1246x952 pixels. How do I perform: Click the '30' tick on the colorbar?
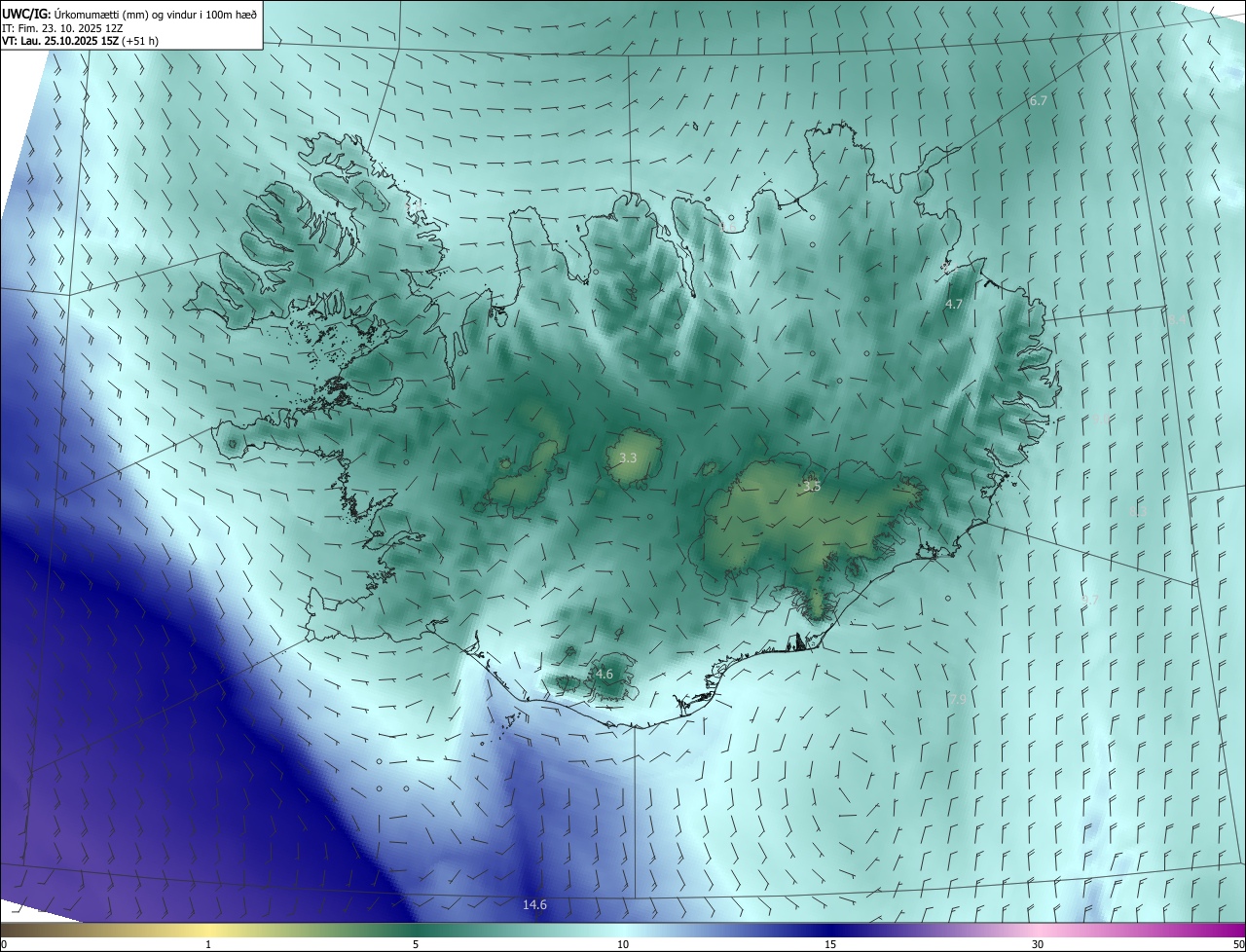pyautogui.click(x=1038, y=944)
